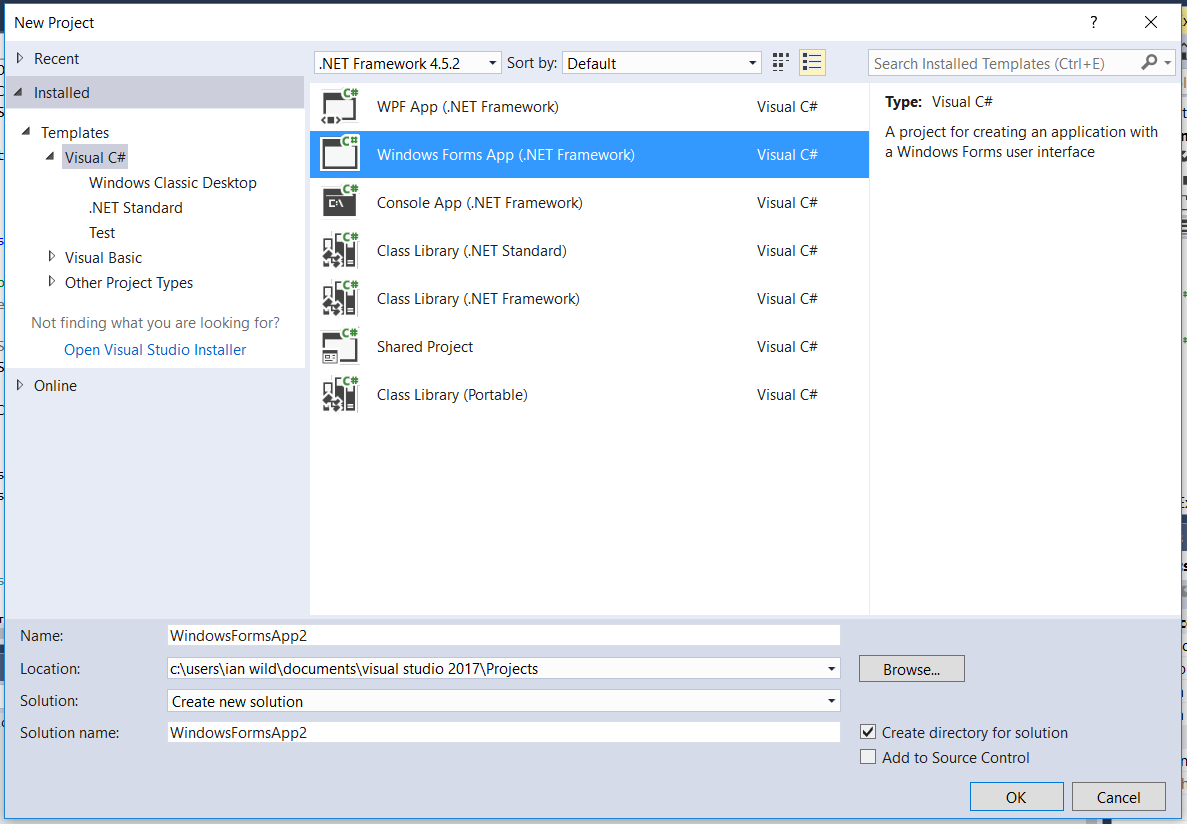Image resolution: width=1187 pixels, height=824 pixels.
Task: Click the Solution name input field
Action: (503, 732)
